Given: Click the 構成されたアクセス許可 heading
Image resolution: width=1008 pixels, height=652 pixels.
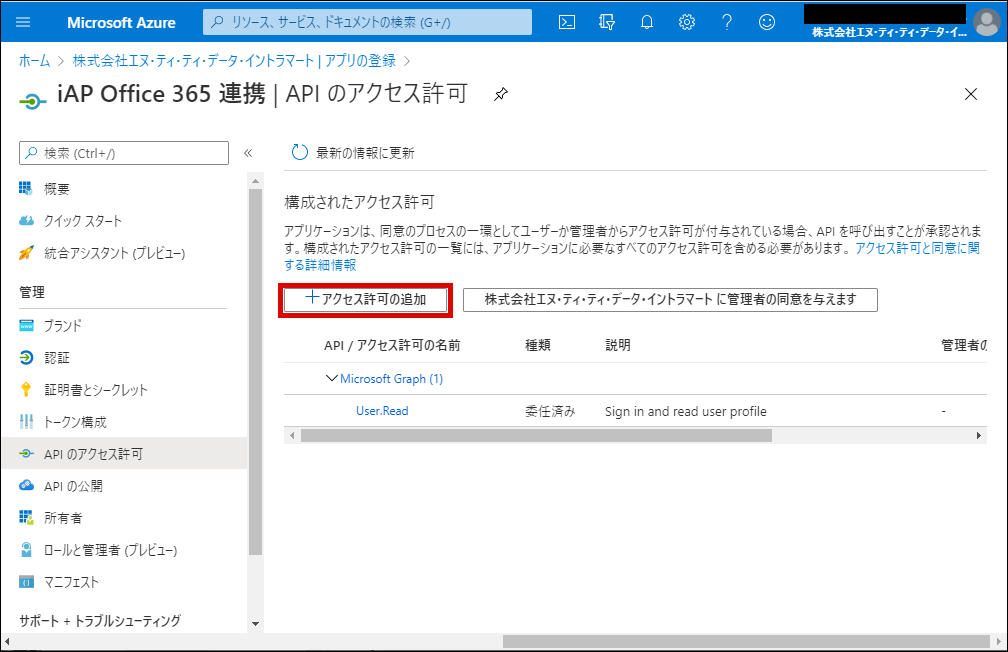Looking at the screenshot, I should click(x=359, y=203).
